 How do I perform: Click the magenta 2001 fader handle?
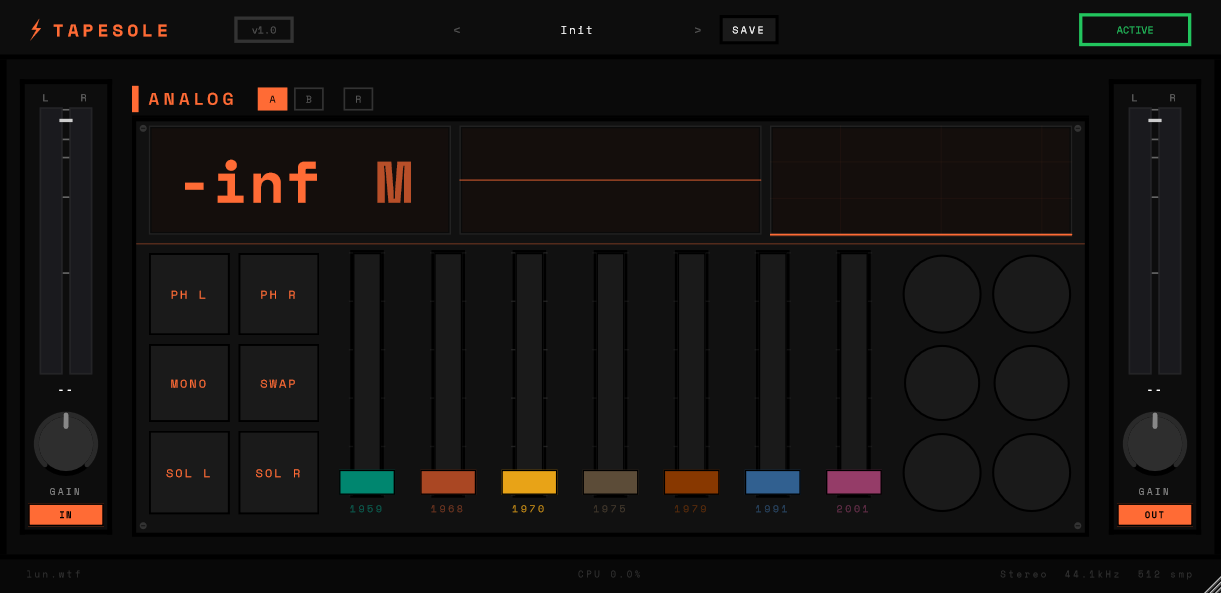point(854,482)
